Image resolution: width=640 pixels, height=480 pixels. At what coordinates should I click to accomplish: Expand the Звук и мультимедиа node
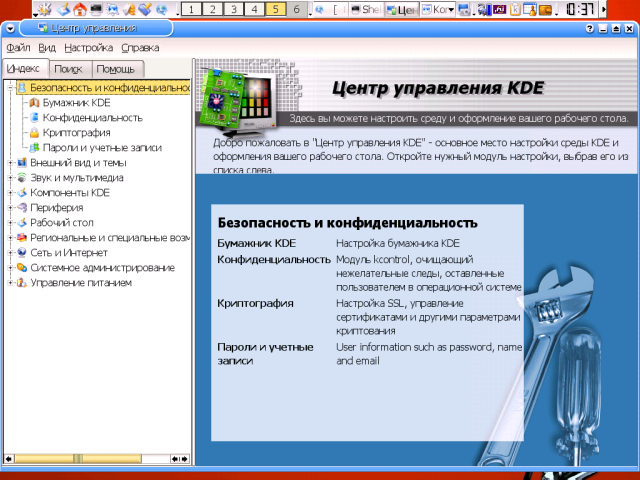[9, 177]
